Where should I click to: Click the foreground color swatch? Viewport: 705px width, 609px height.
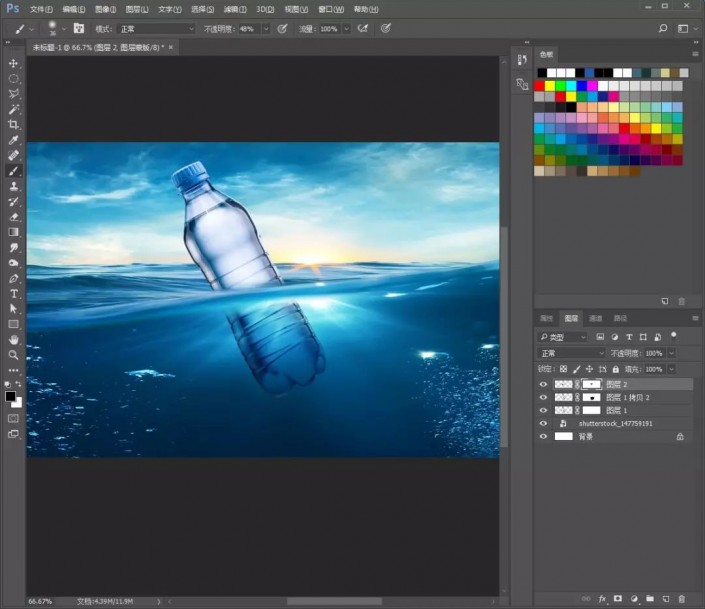(x=10, y=396)
